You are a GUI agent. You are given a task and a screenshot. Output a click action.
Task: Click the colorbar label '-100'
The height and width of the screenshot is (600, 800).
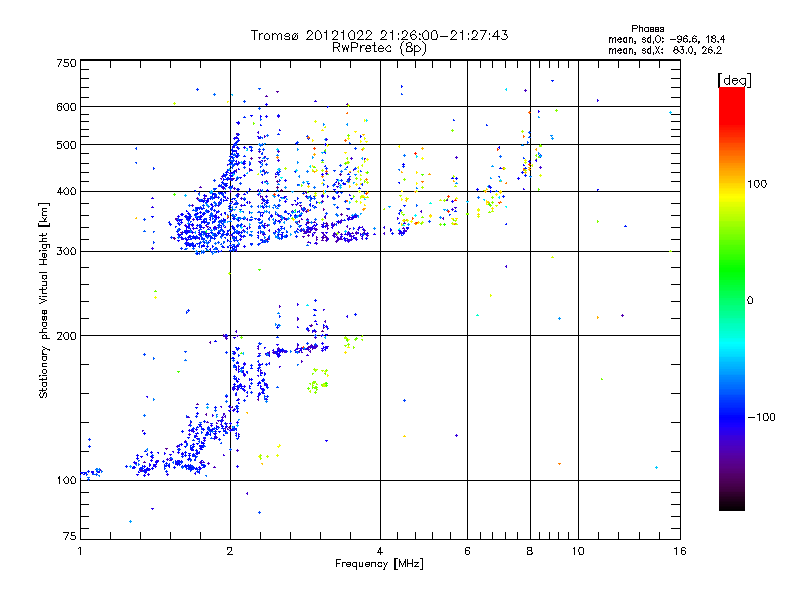click(x=761, y=417)
